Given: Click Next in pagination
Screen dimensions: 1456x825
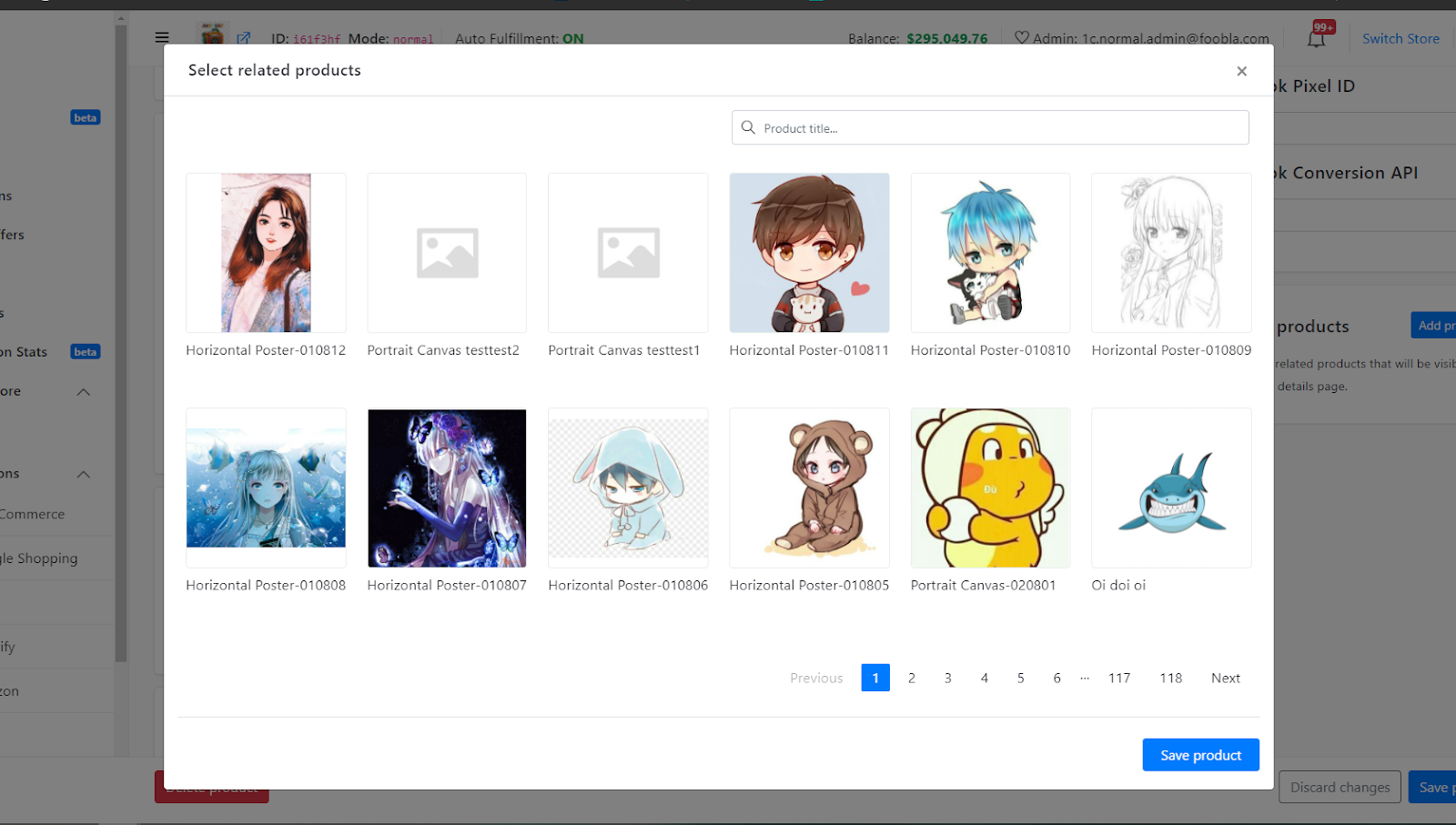Looking at the screenshot, I should [1226, 678].
